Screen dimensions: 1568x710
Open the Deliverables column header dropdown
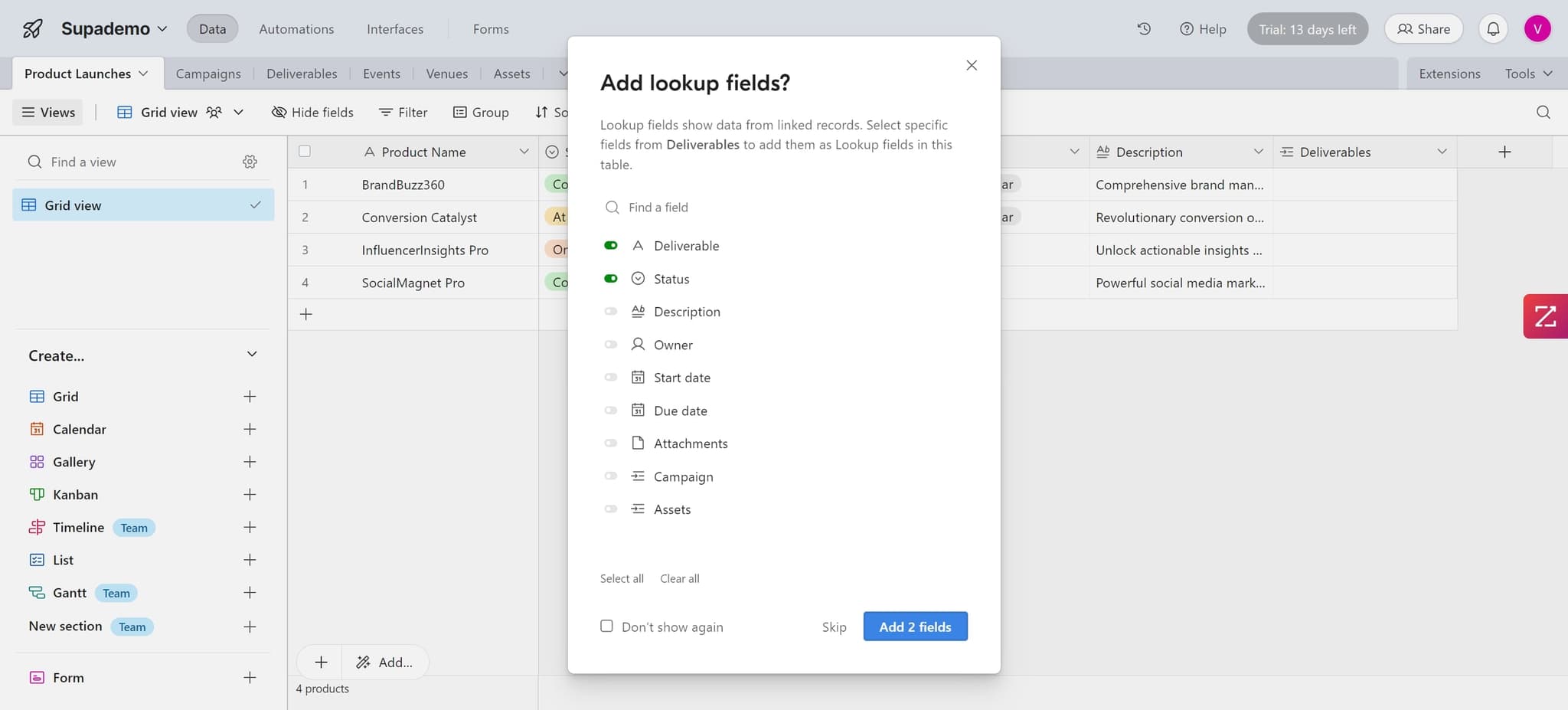tap(1442, 151)
